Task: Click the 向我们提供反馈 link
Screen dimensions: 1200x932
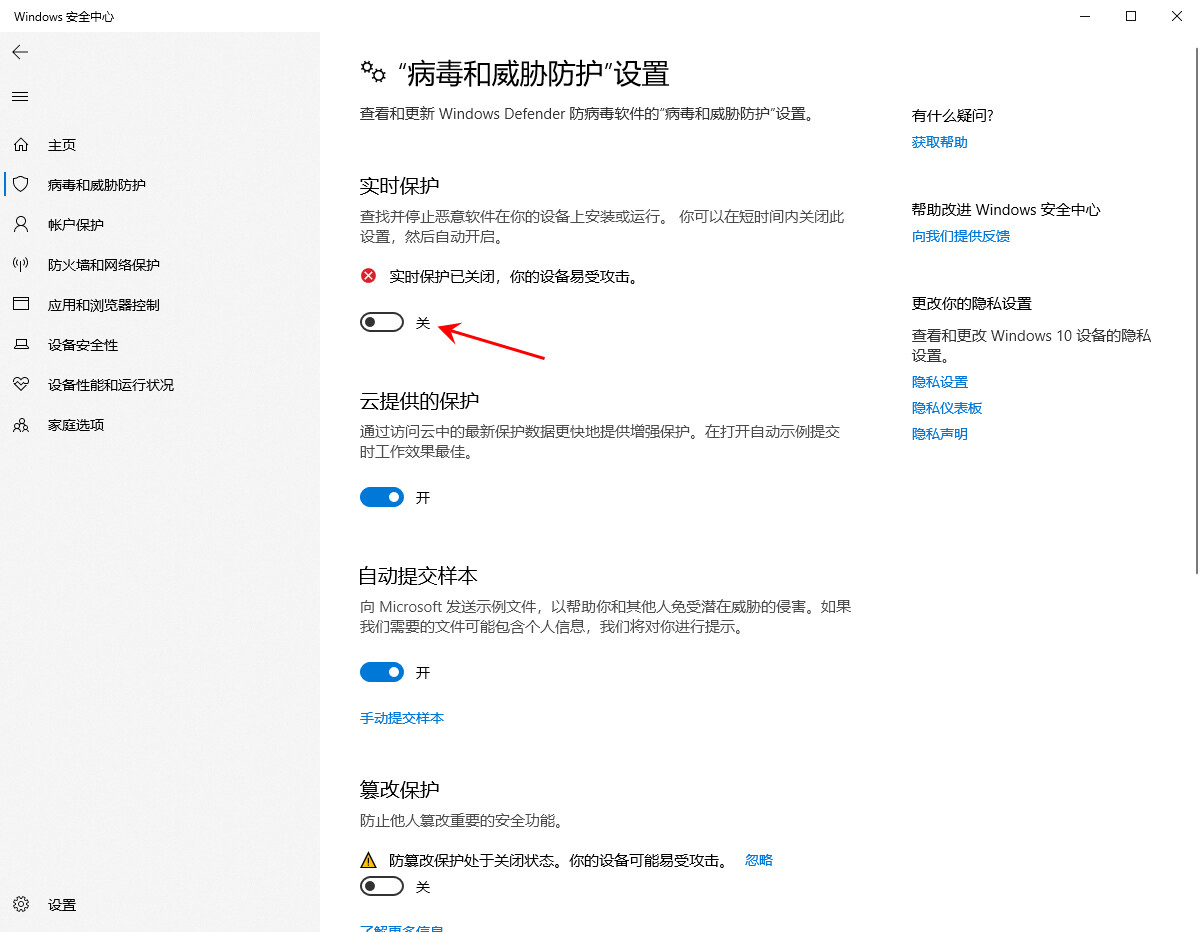Action: point(961,236)
